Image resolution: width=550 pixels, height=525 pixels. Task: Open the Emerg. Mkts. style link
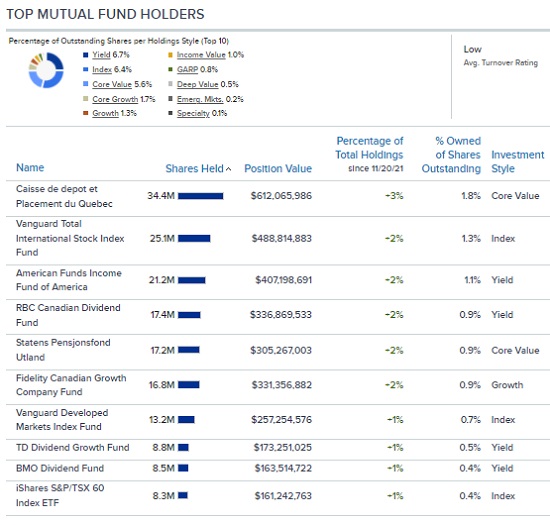click(x=200, y=99)
